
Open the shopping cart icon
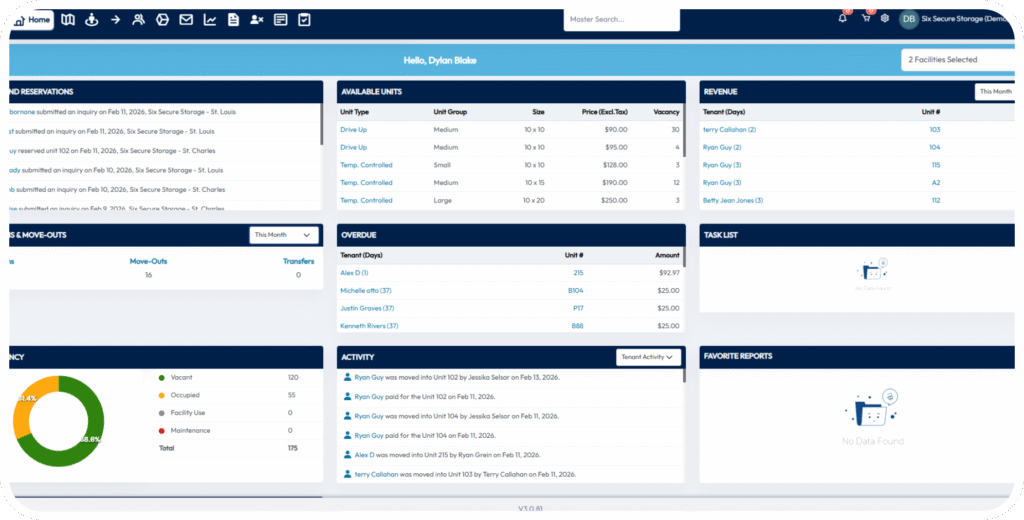click(x=865, y=19)
